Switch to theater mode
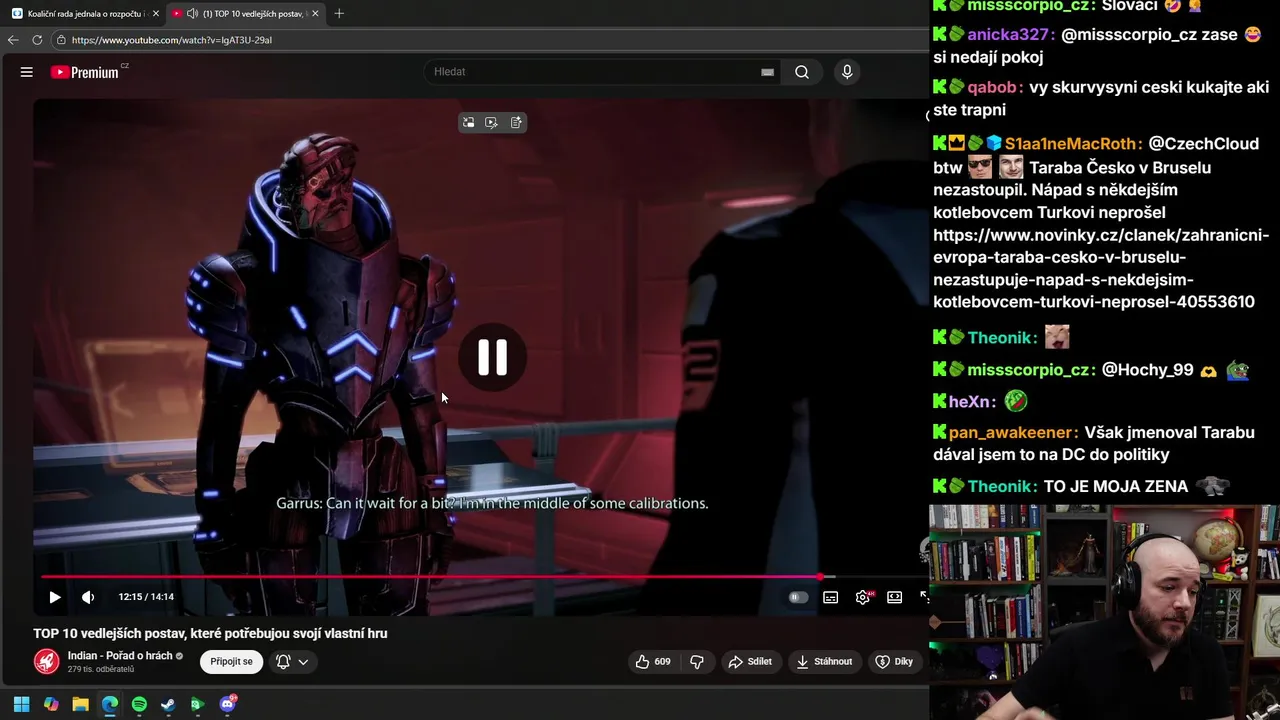 (895, 597)
